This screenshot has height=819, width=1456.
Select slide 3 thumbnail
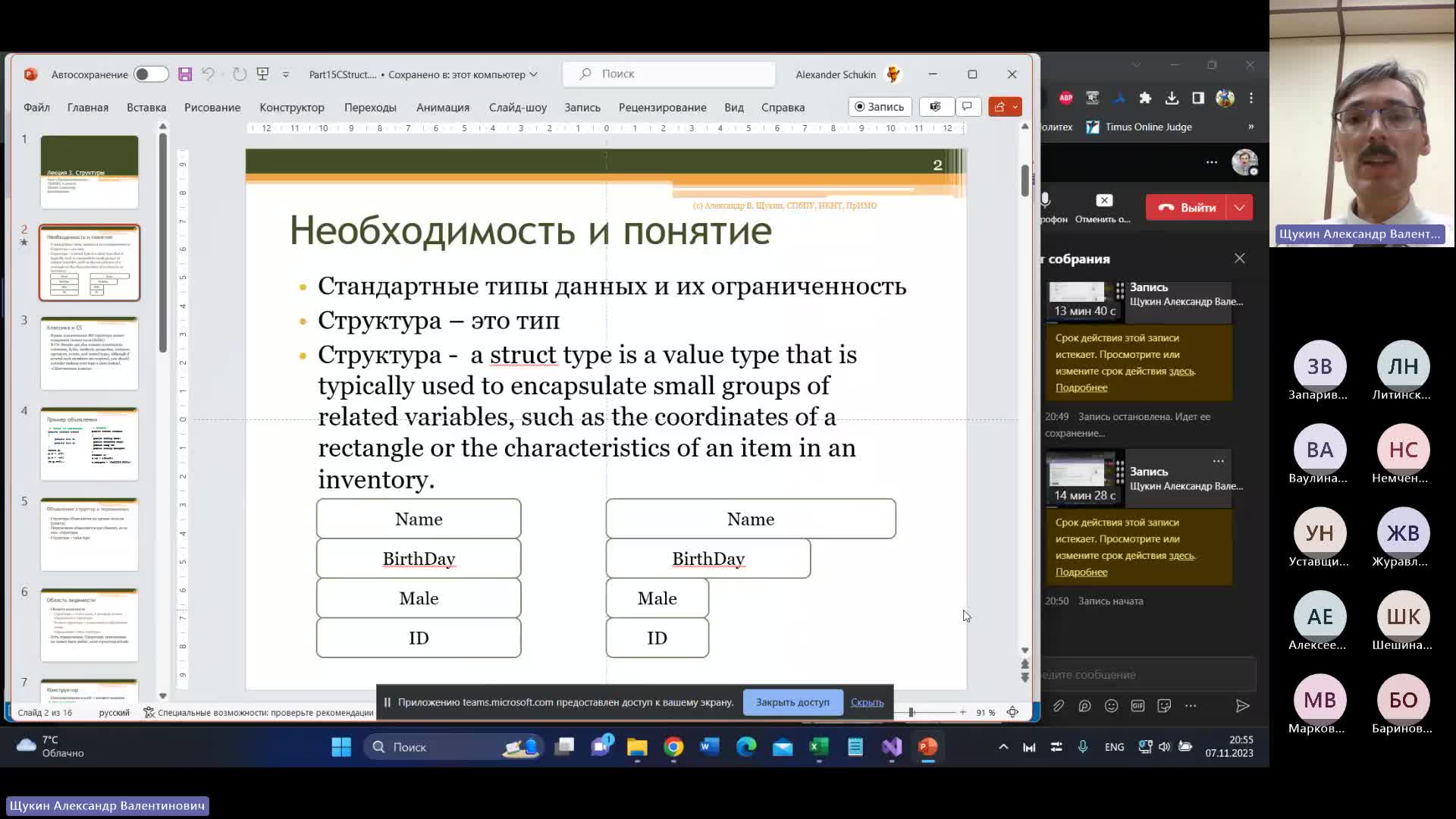89,353
